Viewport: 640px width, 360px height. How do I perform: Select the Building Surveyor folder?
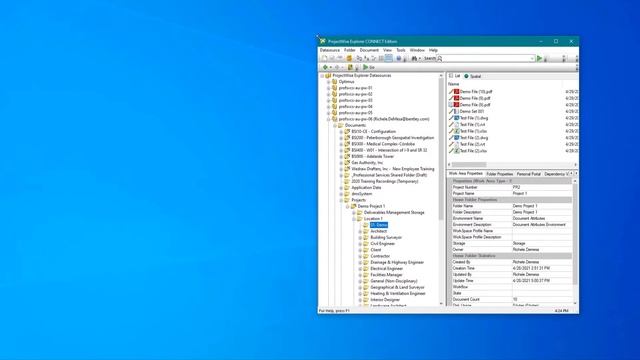coord(386,237)
